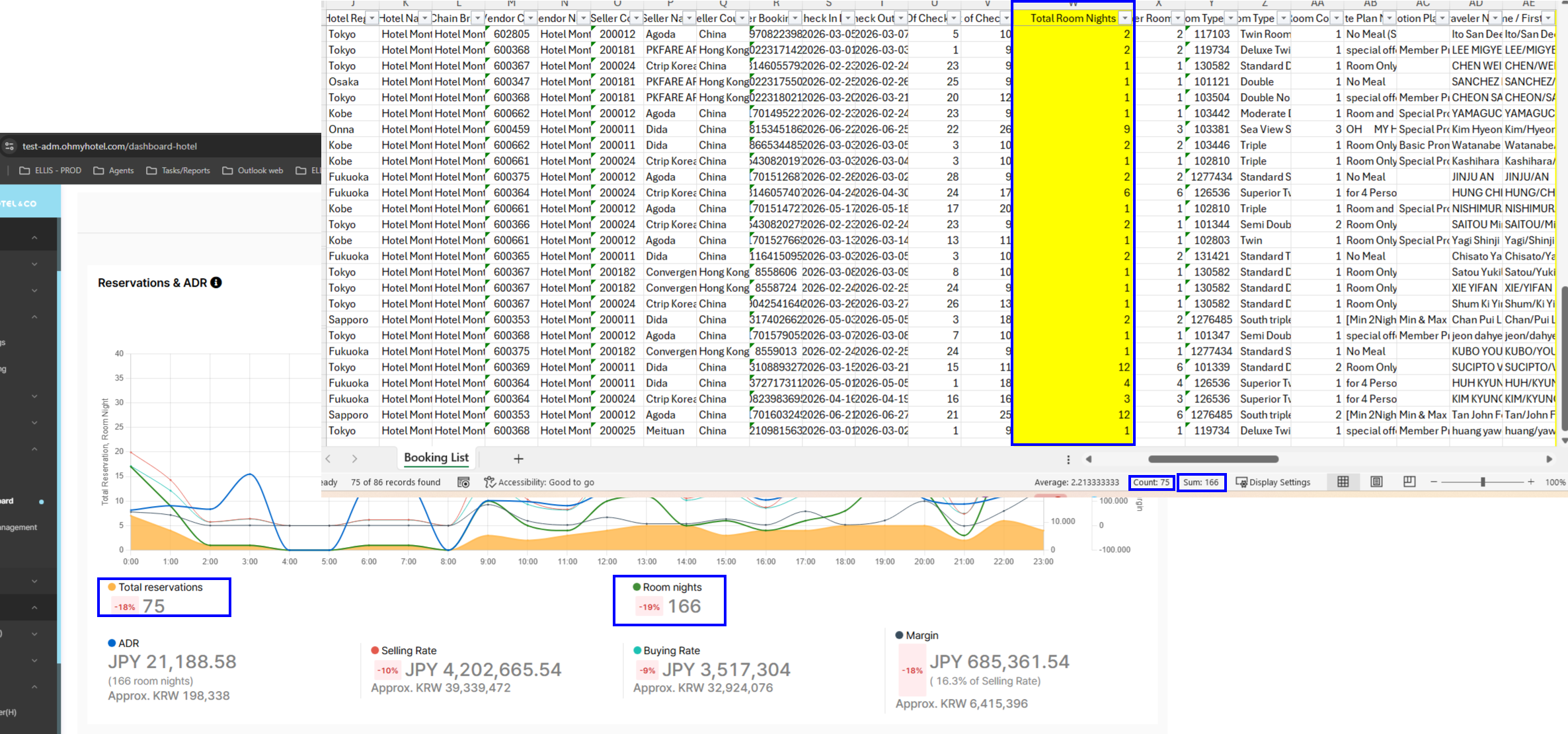Open the Check Out column filter dropdown
The height and width of the screenshot is (734, 1568).
[x=901, y=18]
